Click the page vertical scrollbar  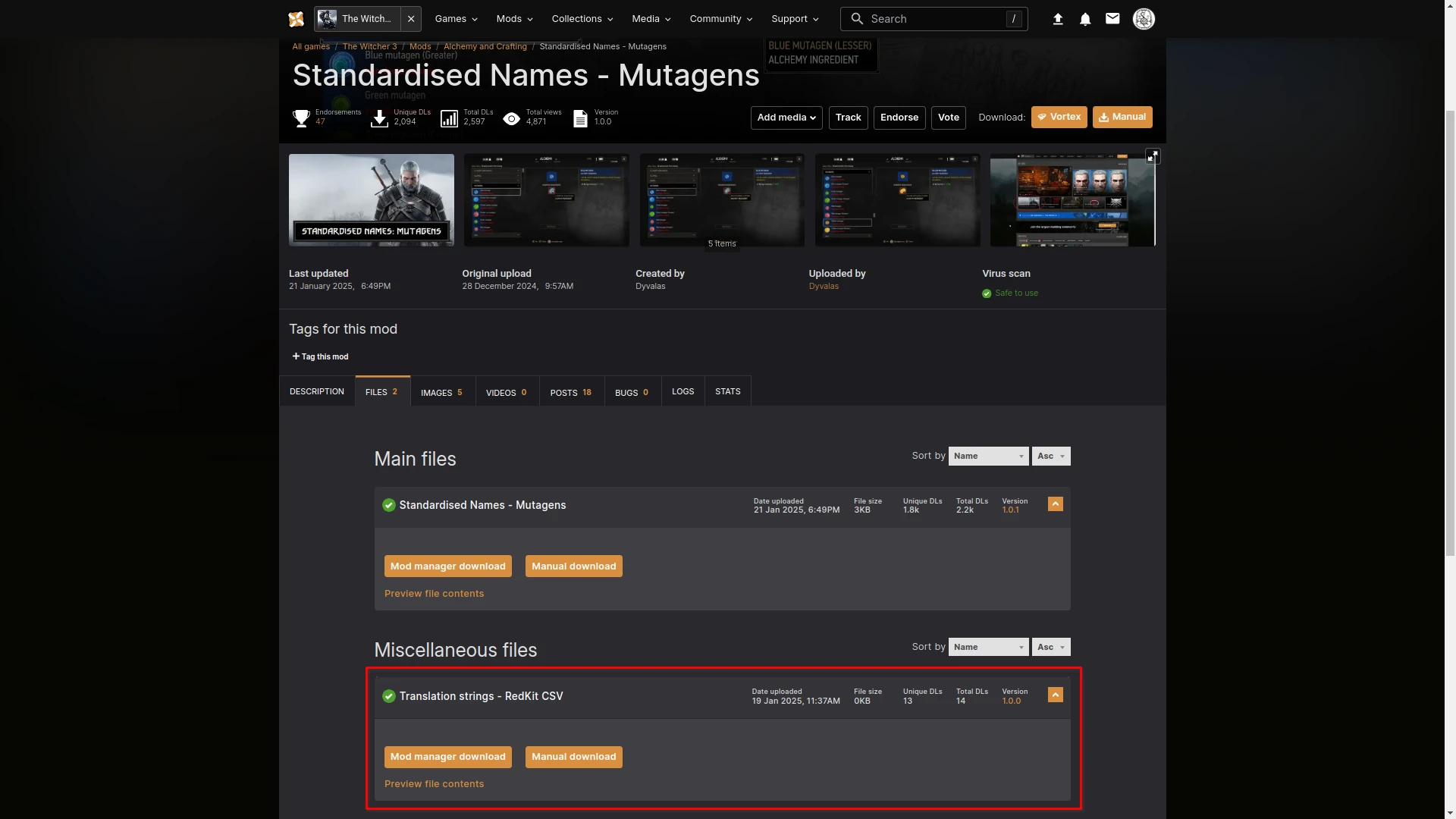pyautogui.click(x=1450, y=334)
